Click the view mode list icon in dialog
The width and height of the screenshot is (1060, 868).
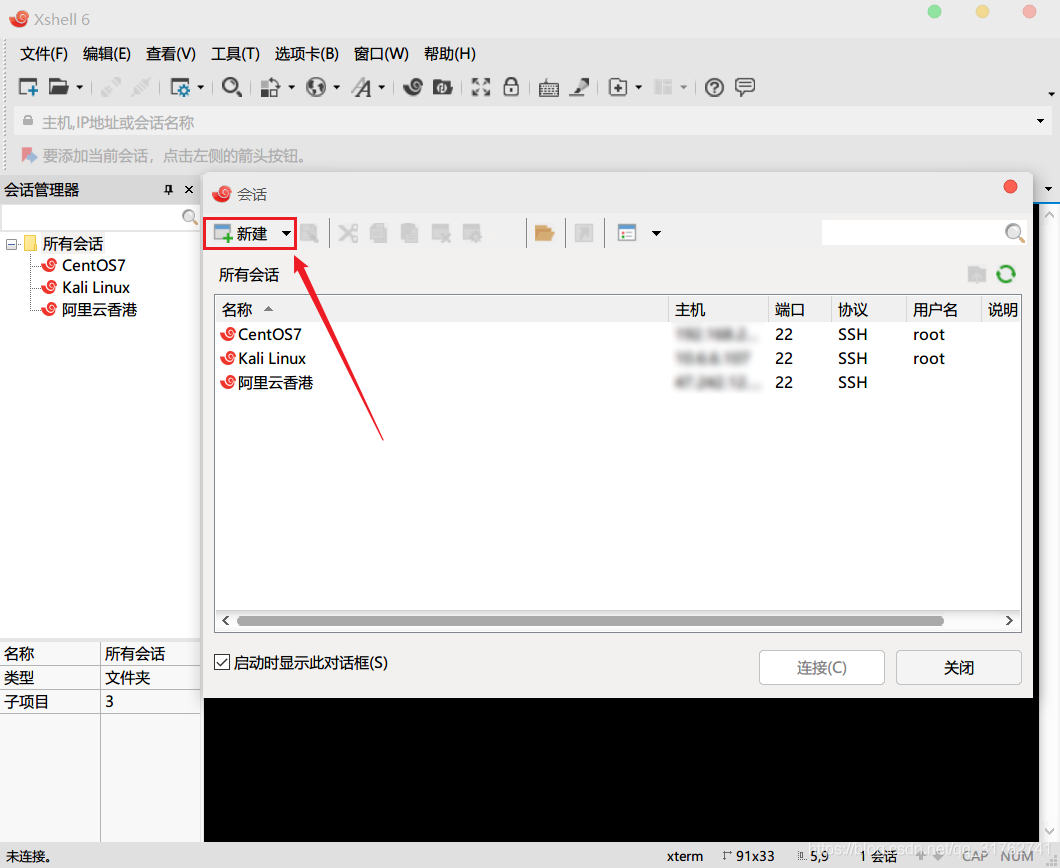point(627,233)
